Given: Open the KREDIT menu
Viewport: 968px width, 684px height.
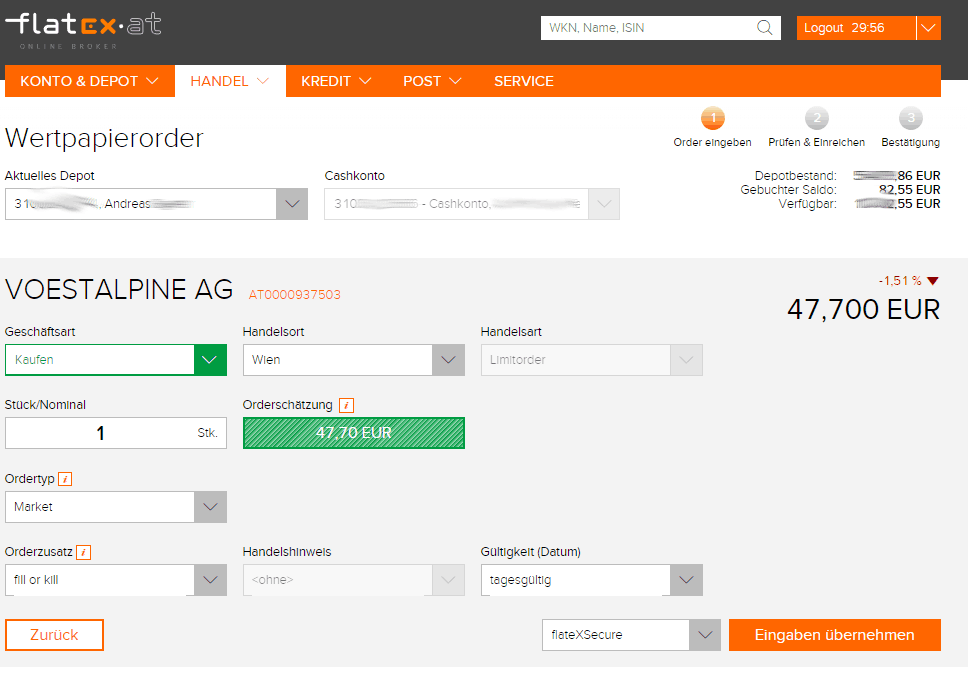Looking at the screenshot, I should pos(336,81).
